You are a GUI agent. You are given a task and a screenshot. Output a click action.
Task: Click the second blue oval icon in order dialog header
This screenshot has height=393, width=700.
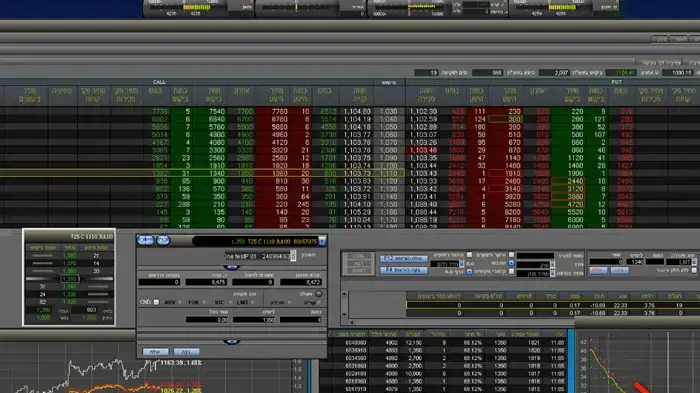pyautogui.click(x=163, y=240)
